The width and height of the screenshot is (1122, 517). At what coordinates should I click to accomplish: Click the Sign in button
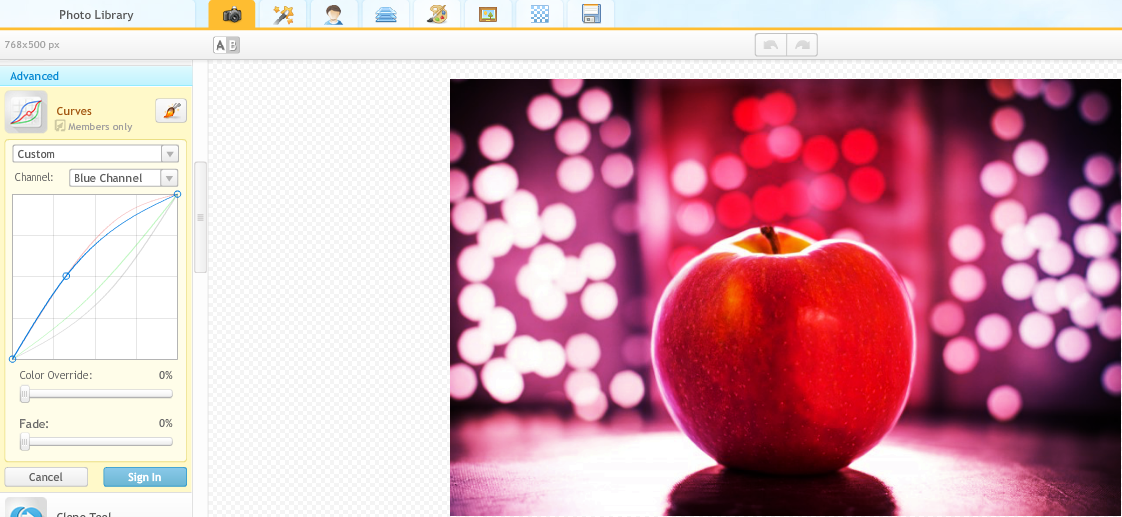(145, 477)
